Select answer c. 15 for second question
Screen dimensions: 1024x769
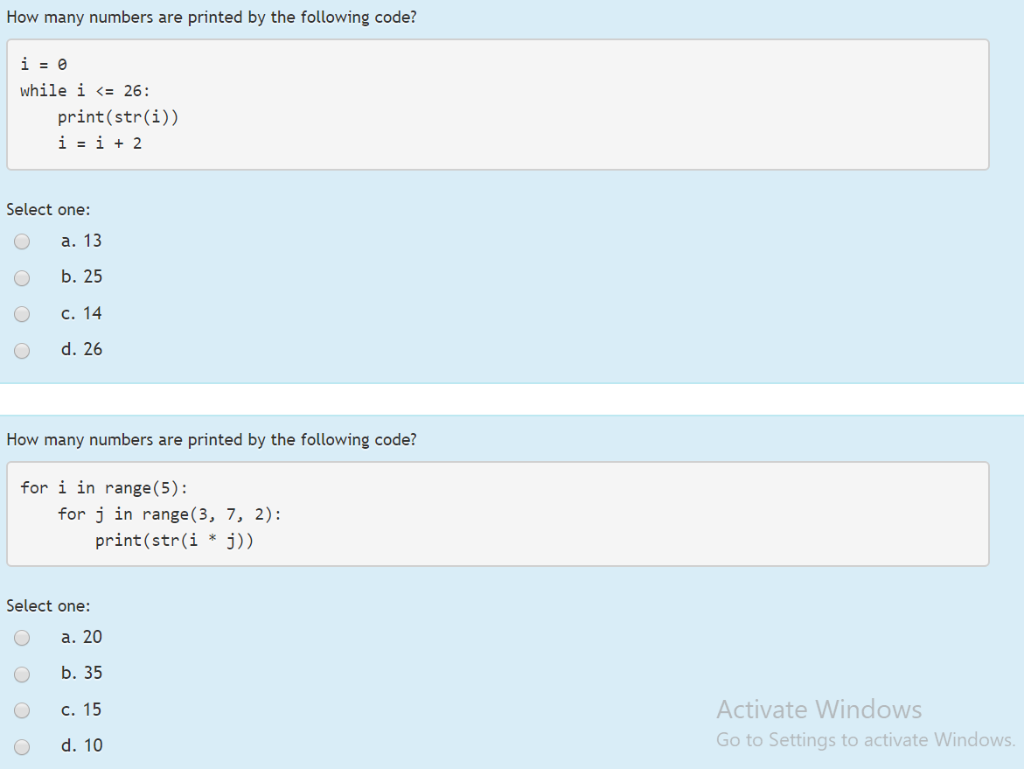pyautogui.click(x=21, y=710)
